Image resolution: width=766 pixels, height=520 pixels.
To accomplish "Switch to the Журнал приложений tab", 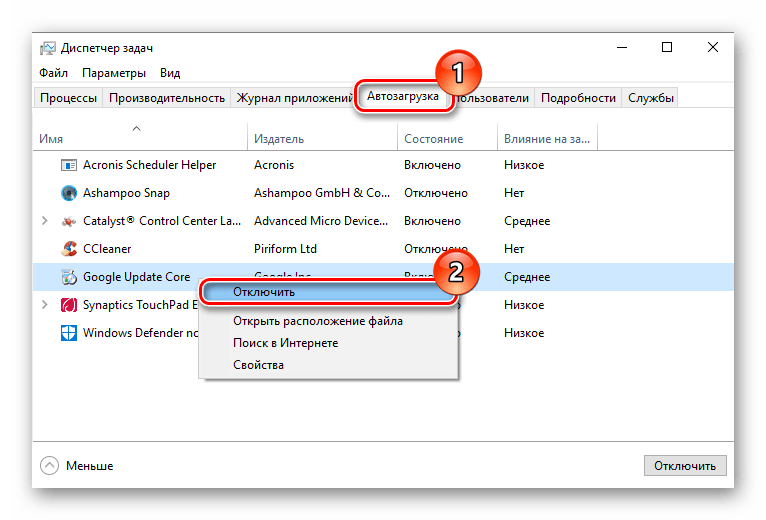I will coord(293,98).
